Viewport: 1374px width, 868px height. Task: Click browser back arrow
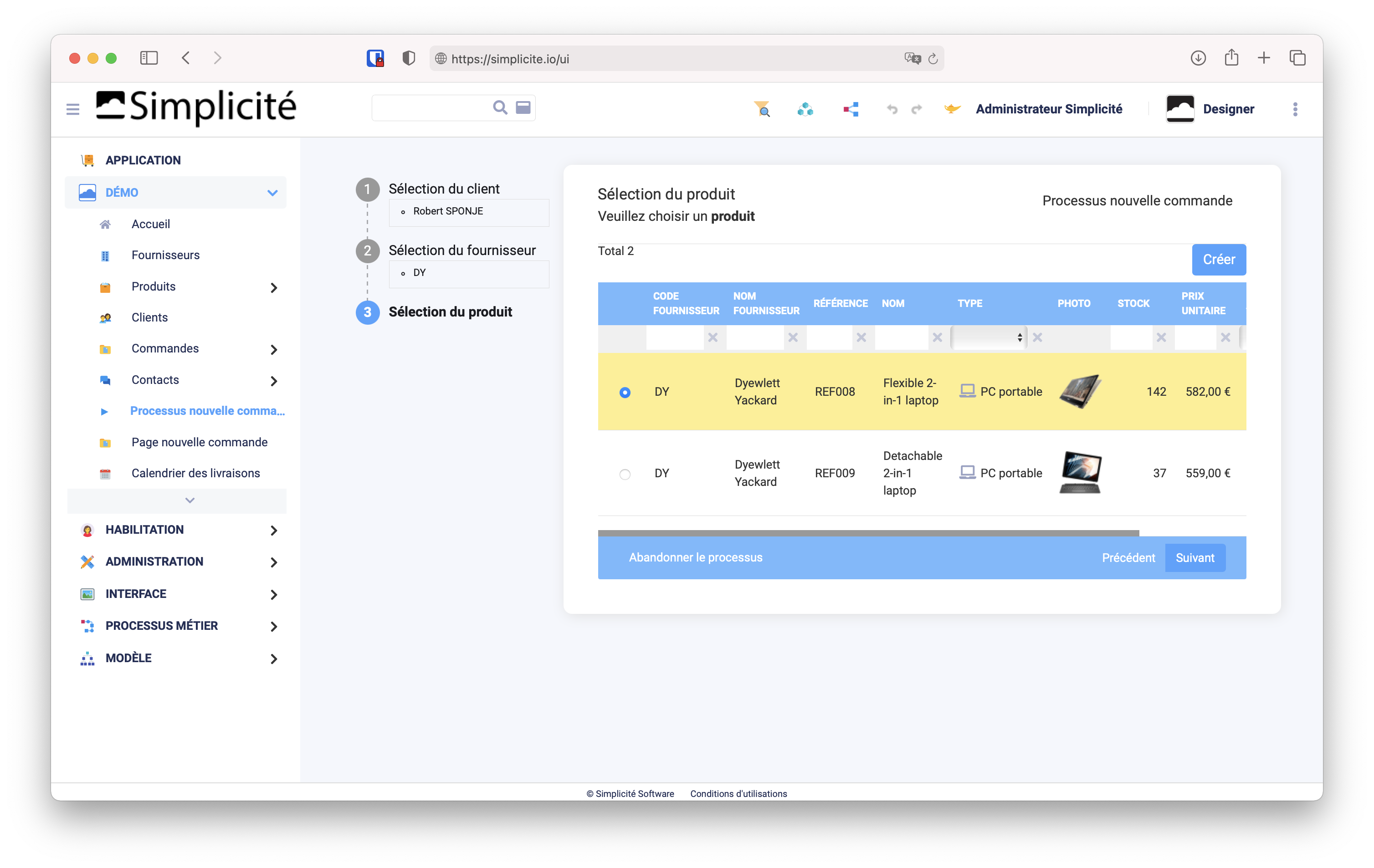[185, 58]
